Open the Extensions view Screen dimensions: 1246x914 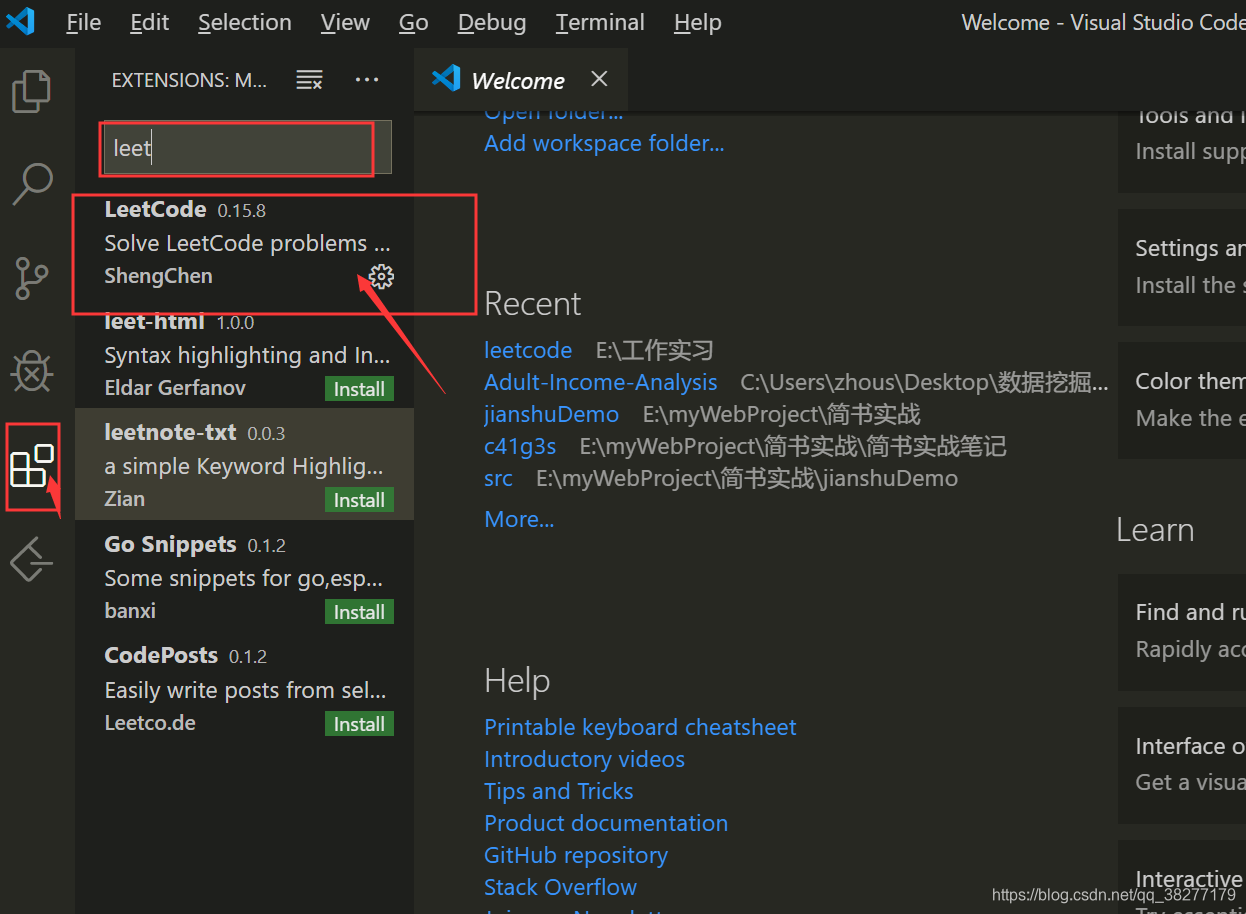(33, 465)
